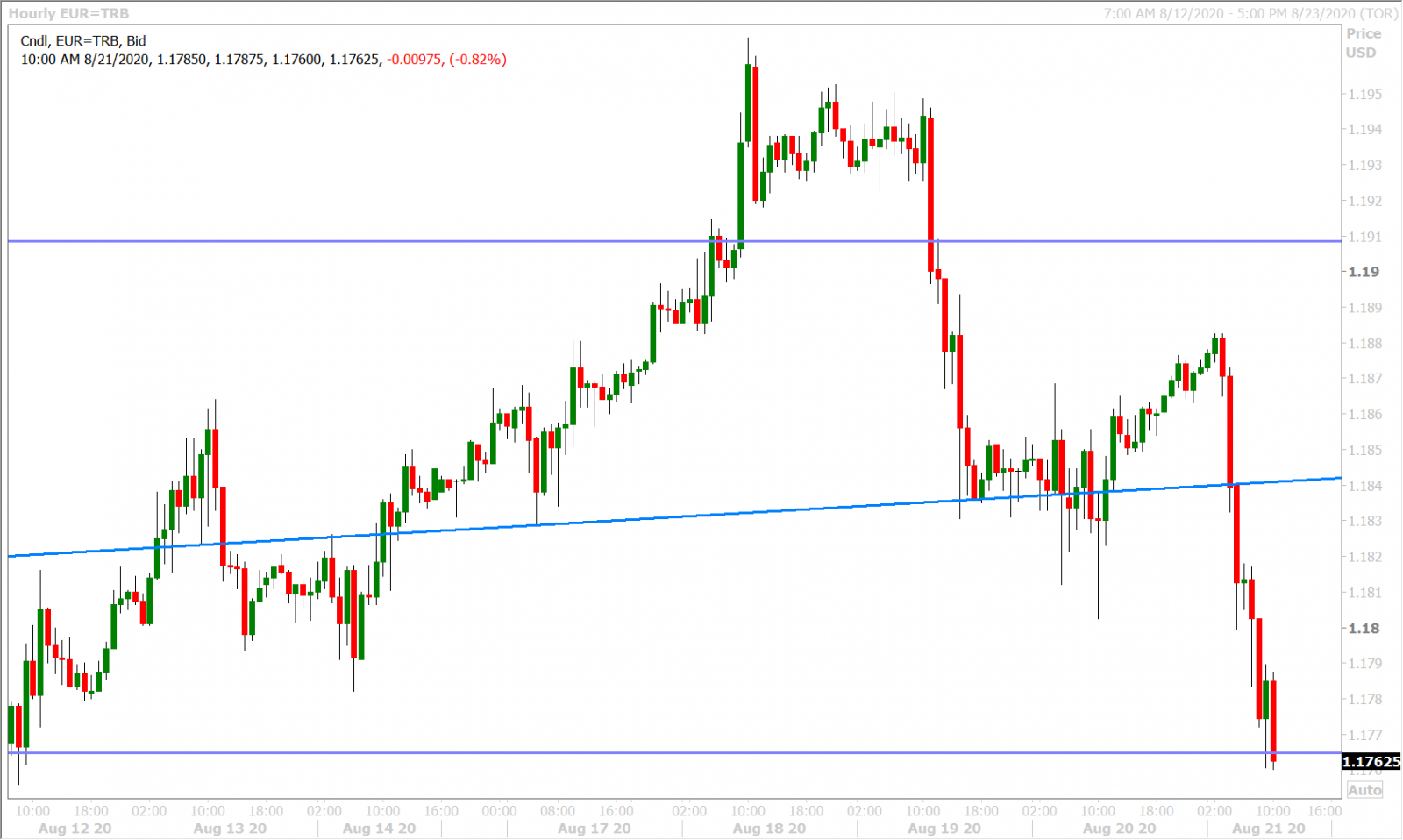Click the 'Aug 18 20' date label

tap(769, 829)
